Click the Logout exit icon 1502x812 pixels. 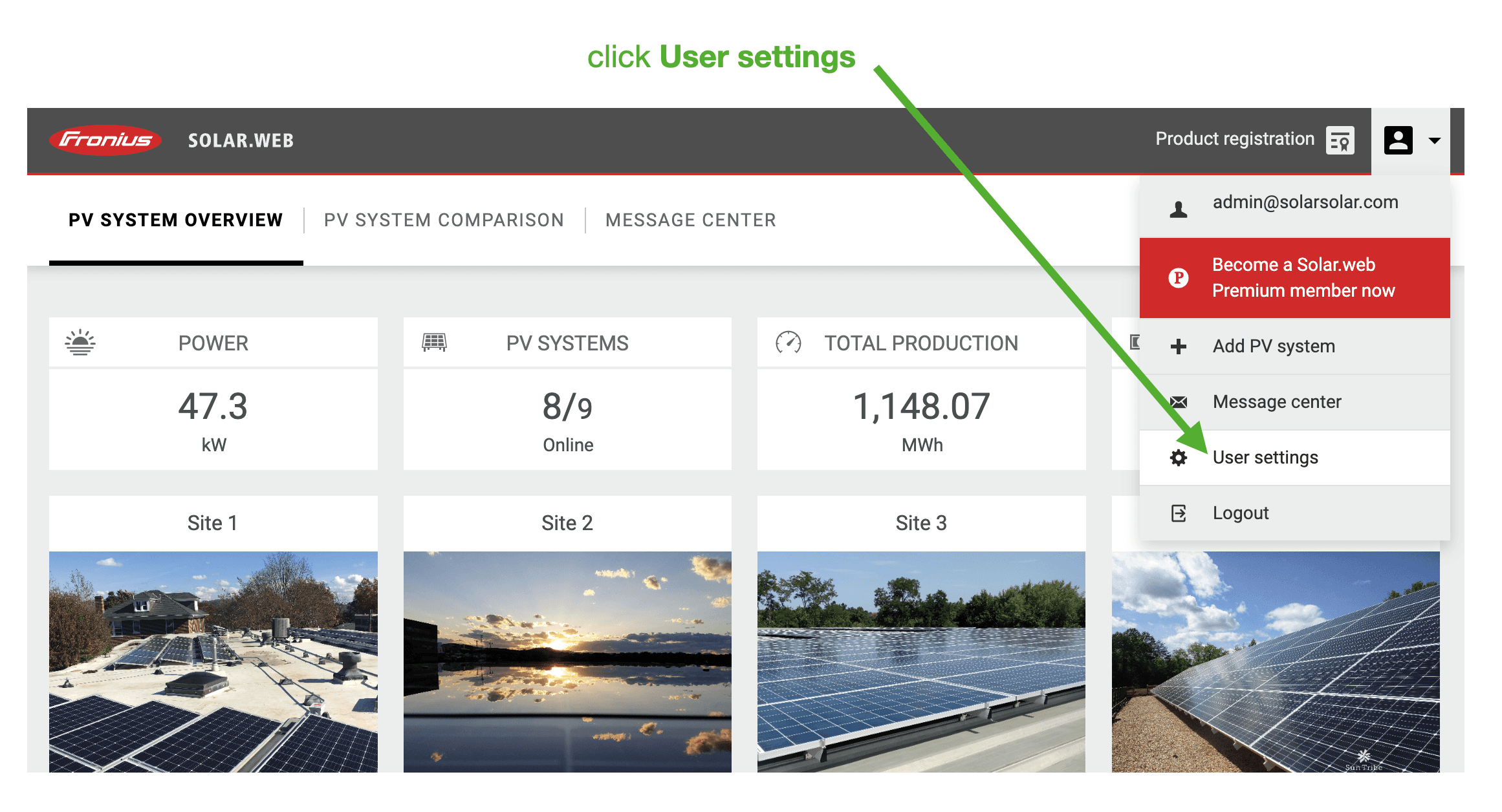(1179, 513)
